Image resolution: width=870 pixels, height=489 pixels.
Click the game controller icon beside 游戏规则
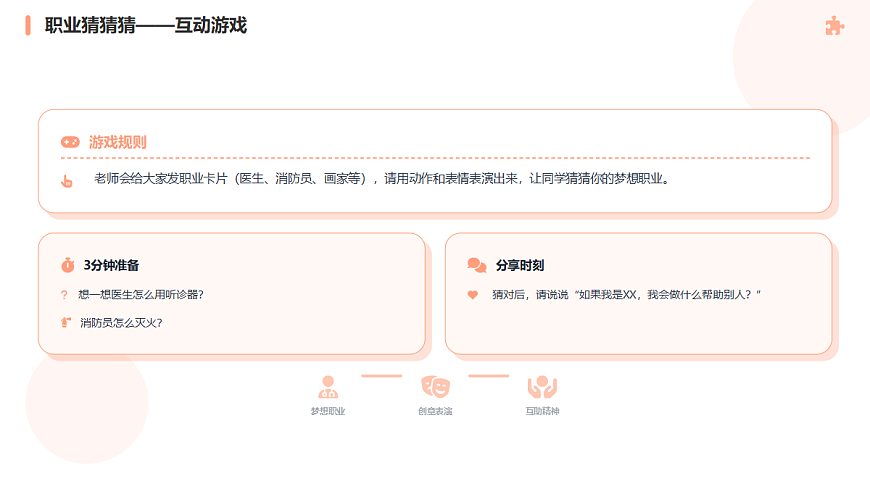(x=70, y=143)
